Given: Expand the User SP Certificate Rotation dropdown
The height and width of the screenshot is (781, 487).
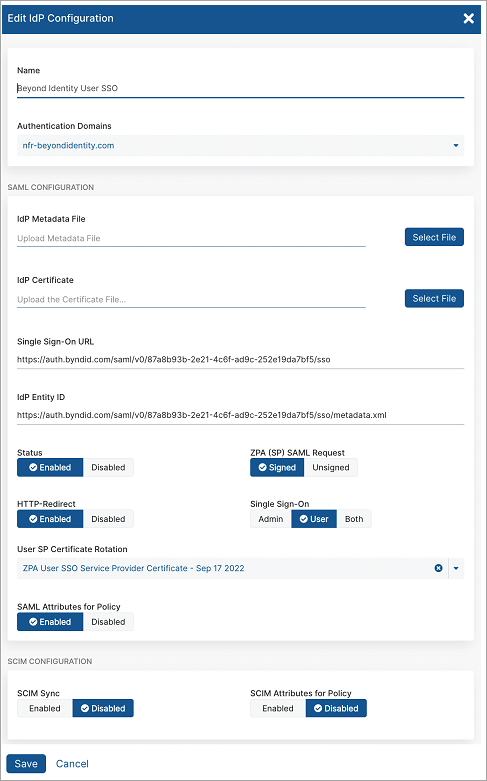Looking at the screenshot, I should pyautogui.click(x=456, y=568).
